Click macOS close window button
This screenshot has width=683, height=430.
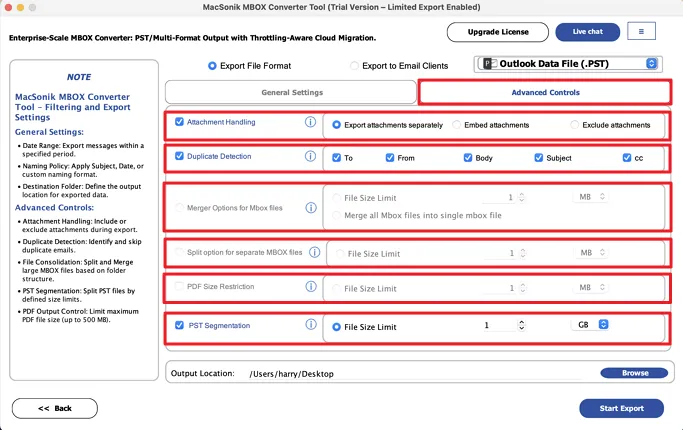(x=8, y=7)
